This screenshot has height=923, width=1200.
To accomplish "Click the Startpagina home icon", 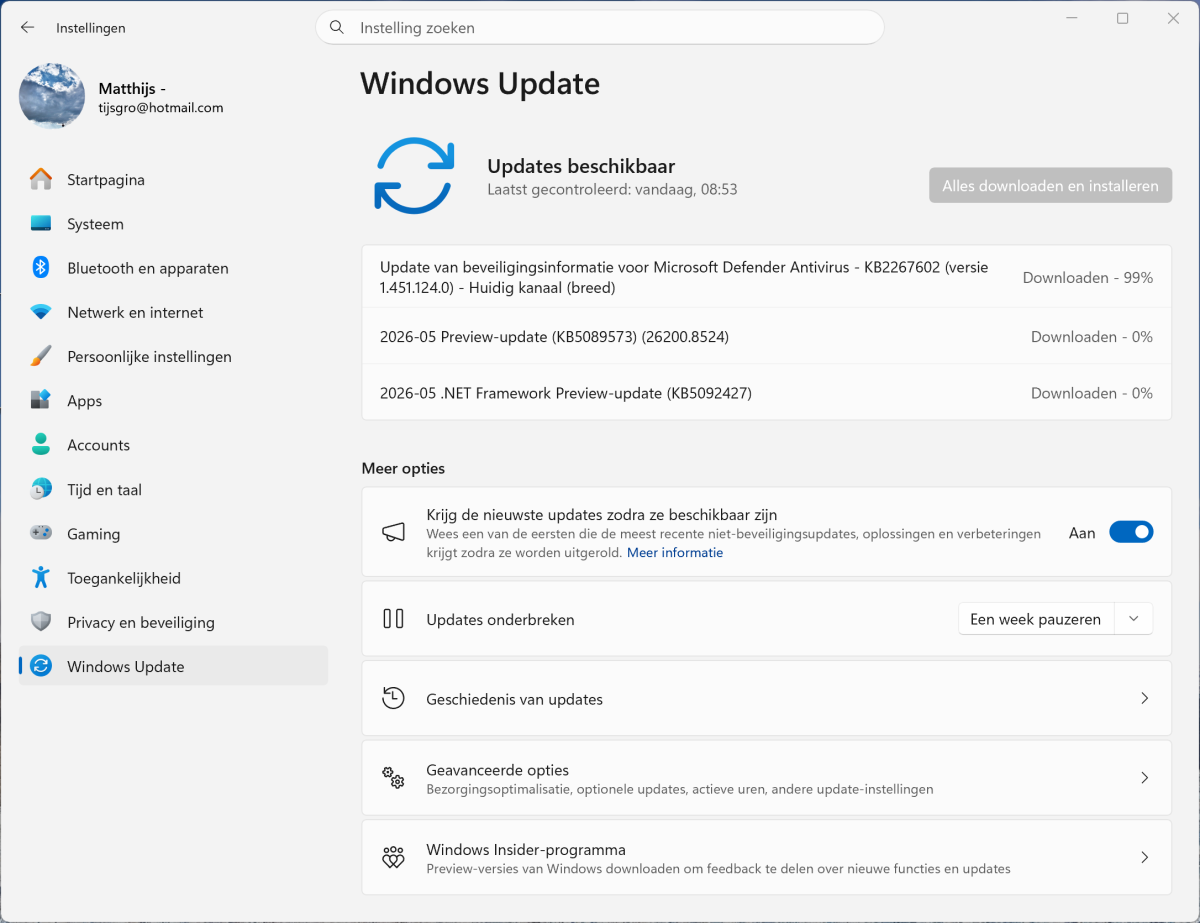I will tap(41, 180).
